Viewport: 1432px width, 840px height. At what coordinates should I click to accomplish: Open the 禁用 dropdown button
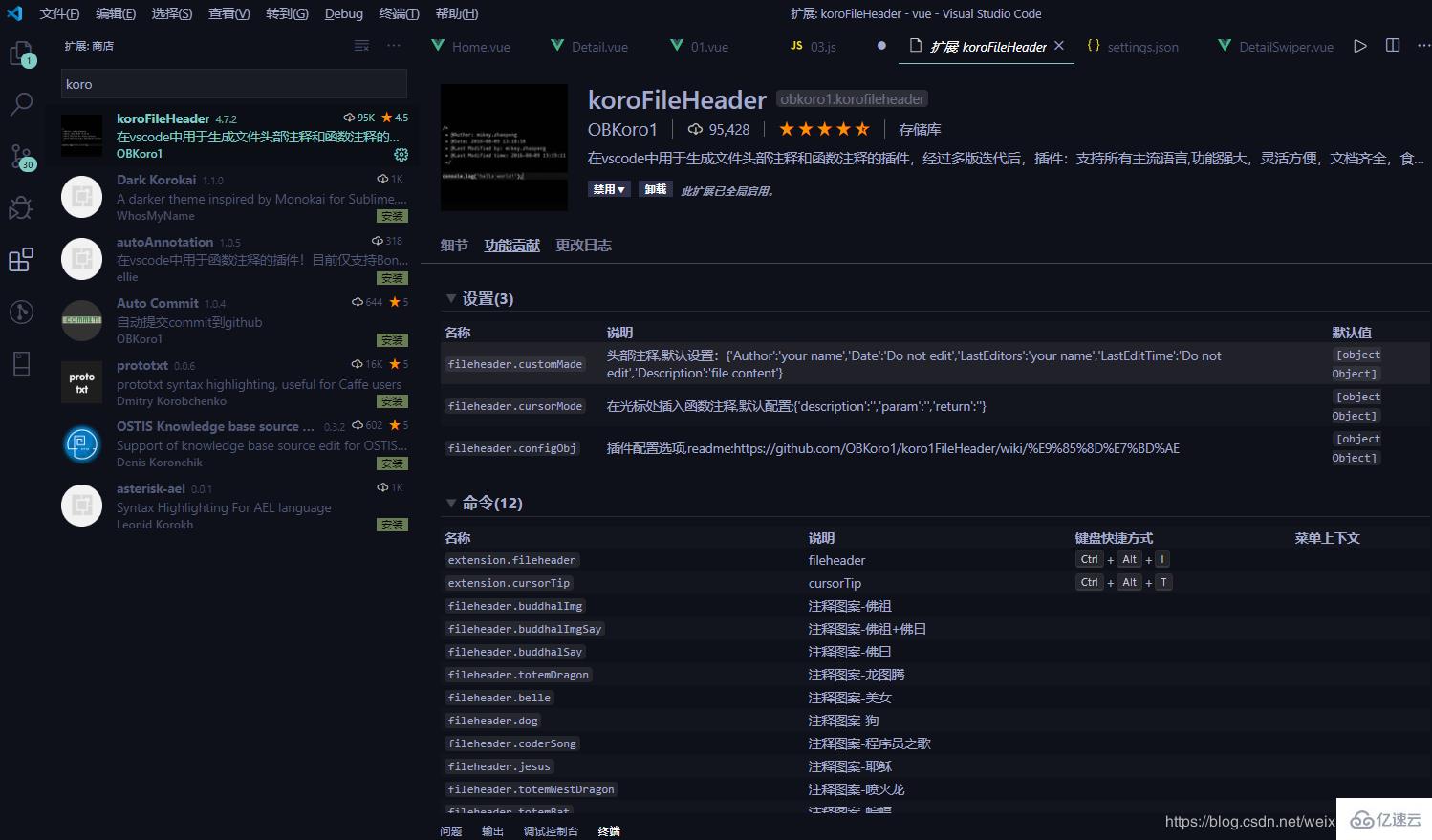[x=609, y=189]
